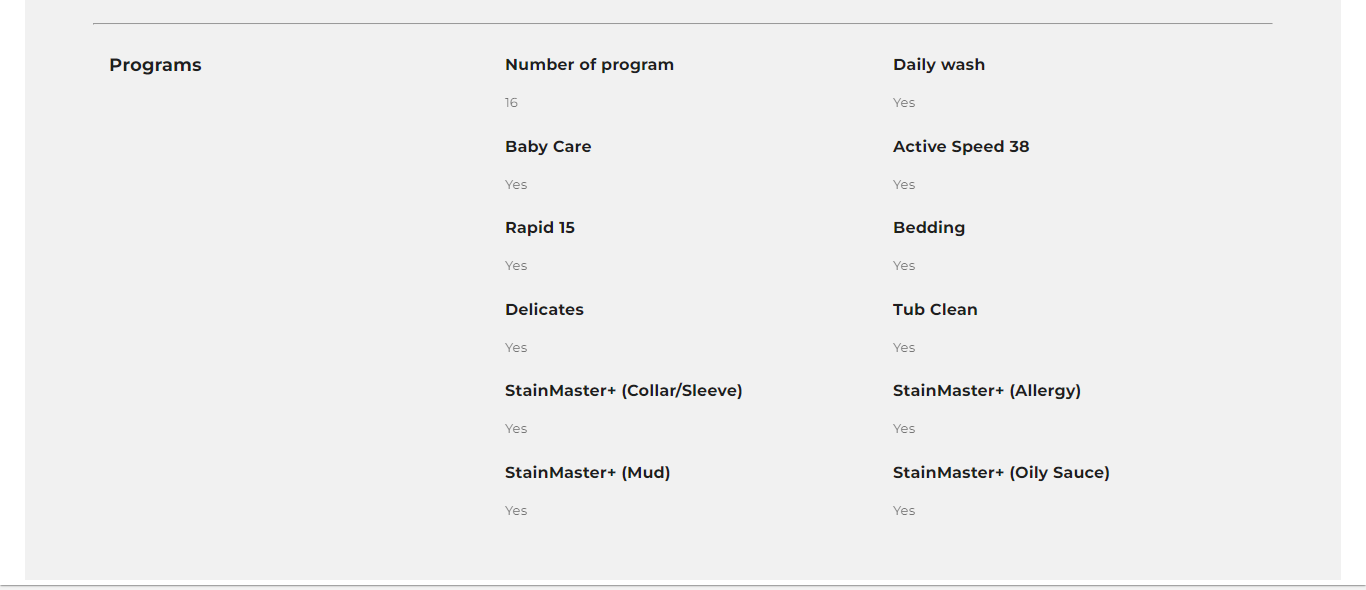This screenshot has height=590, width=1366.
Task: Select the value 16 under Number of program
Action: pos(511,103)
